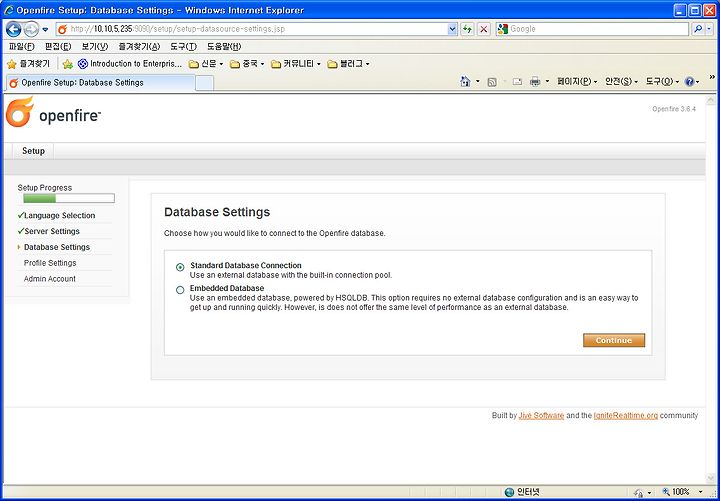The width and height of the screenshot is (720, 501).
Task: Expand the 신문 favorites folder
Action: pos(206,64)
